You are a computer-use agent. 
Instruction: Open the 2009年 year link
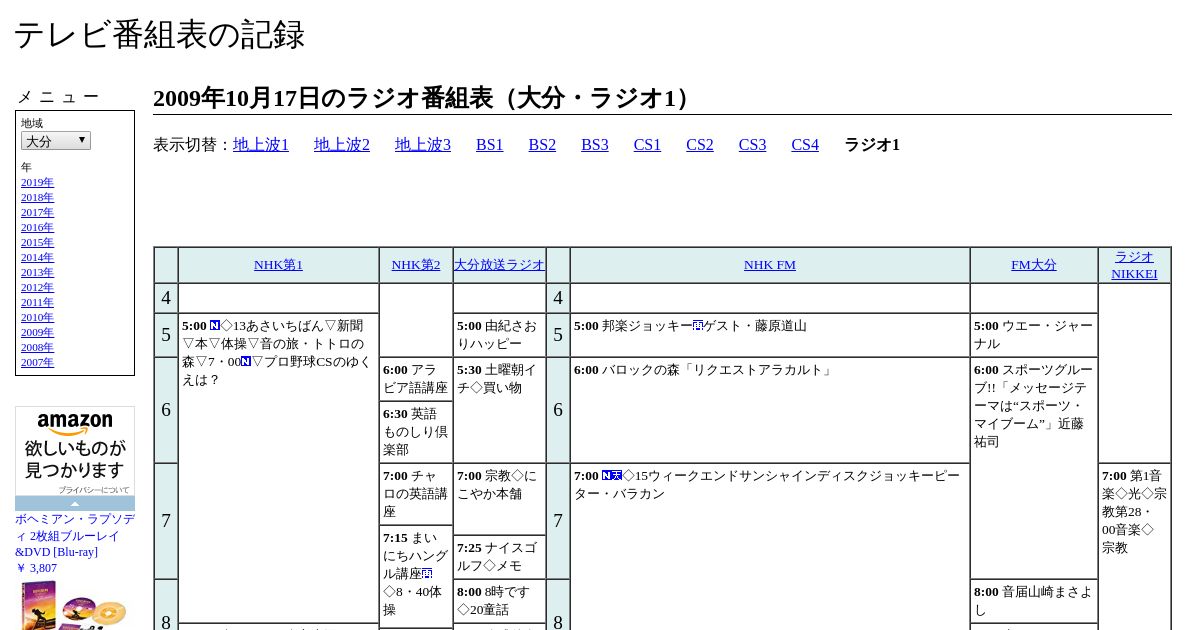tap(37, 332)
